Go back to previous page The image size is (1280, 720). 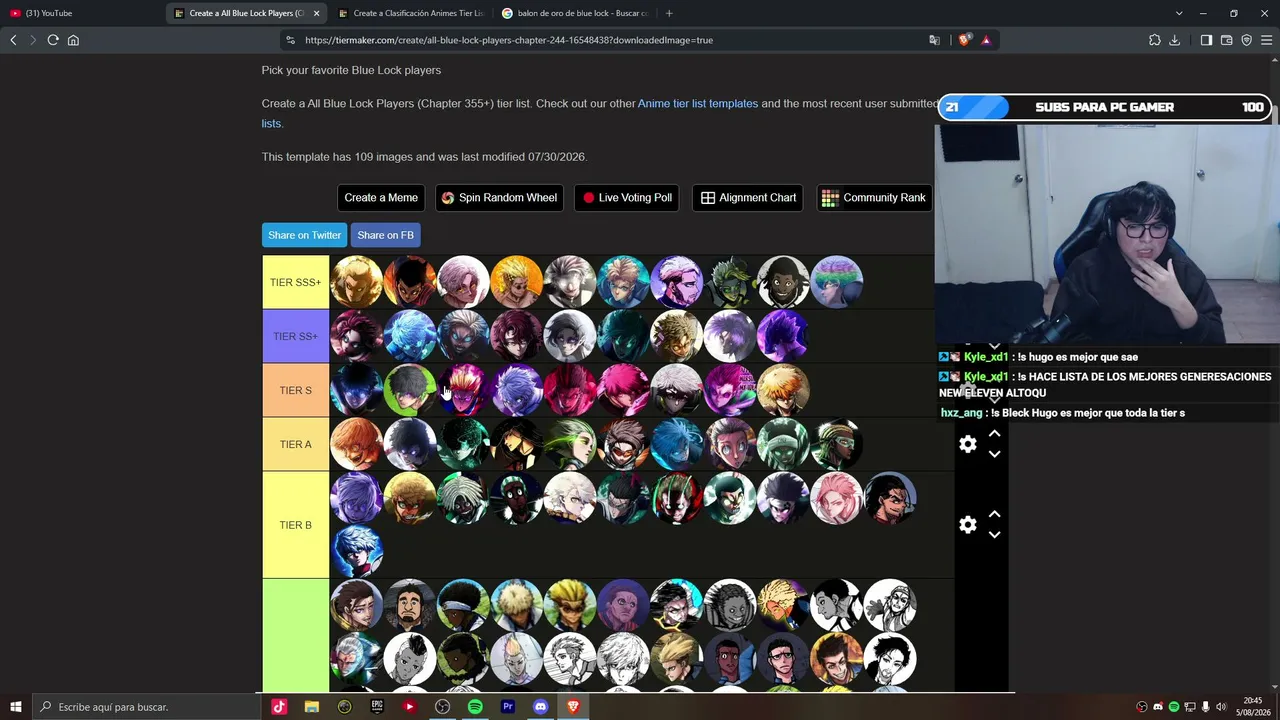[13, 40]
